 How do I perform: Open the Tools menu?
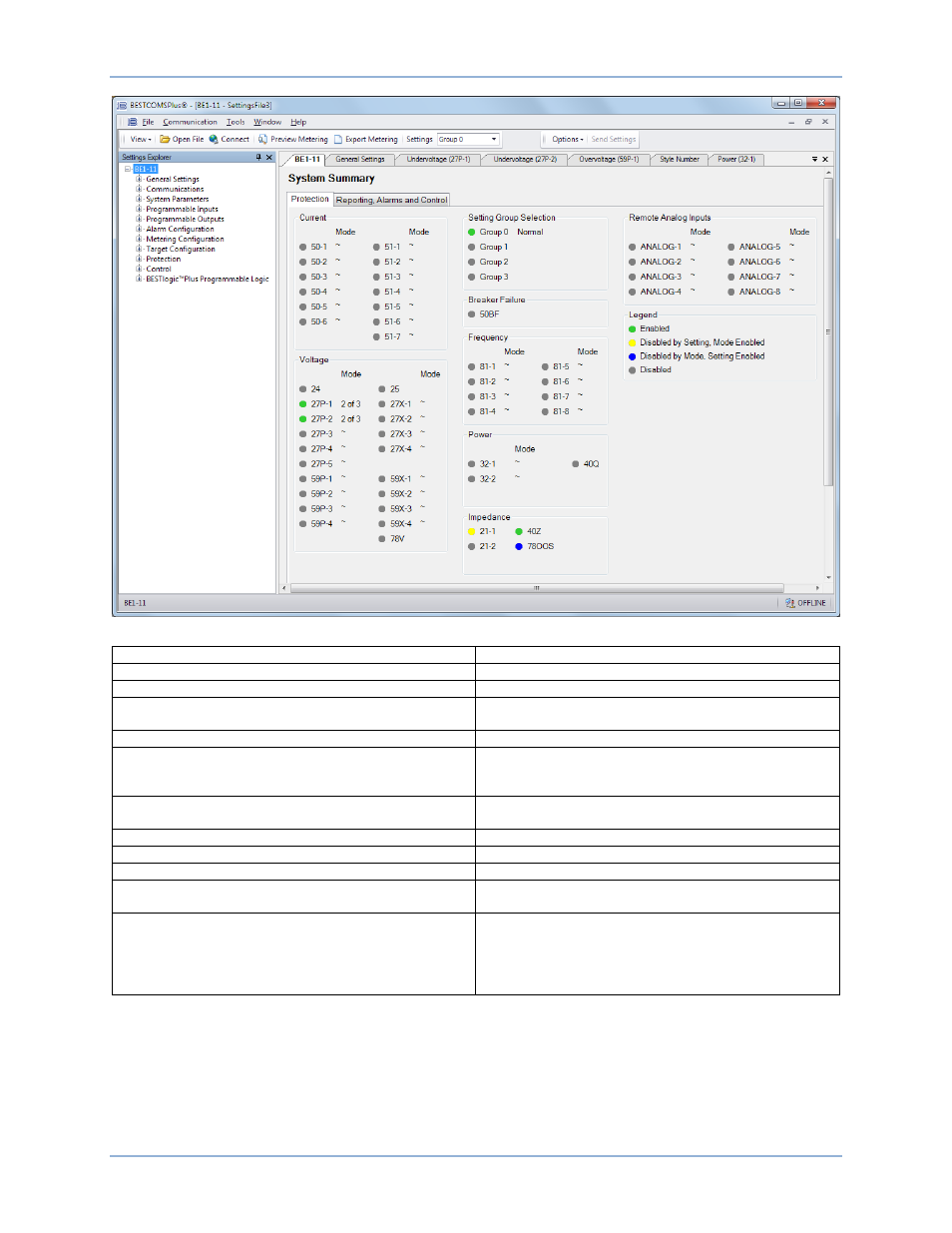coord(236,122)
